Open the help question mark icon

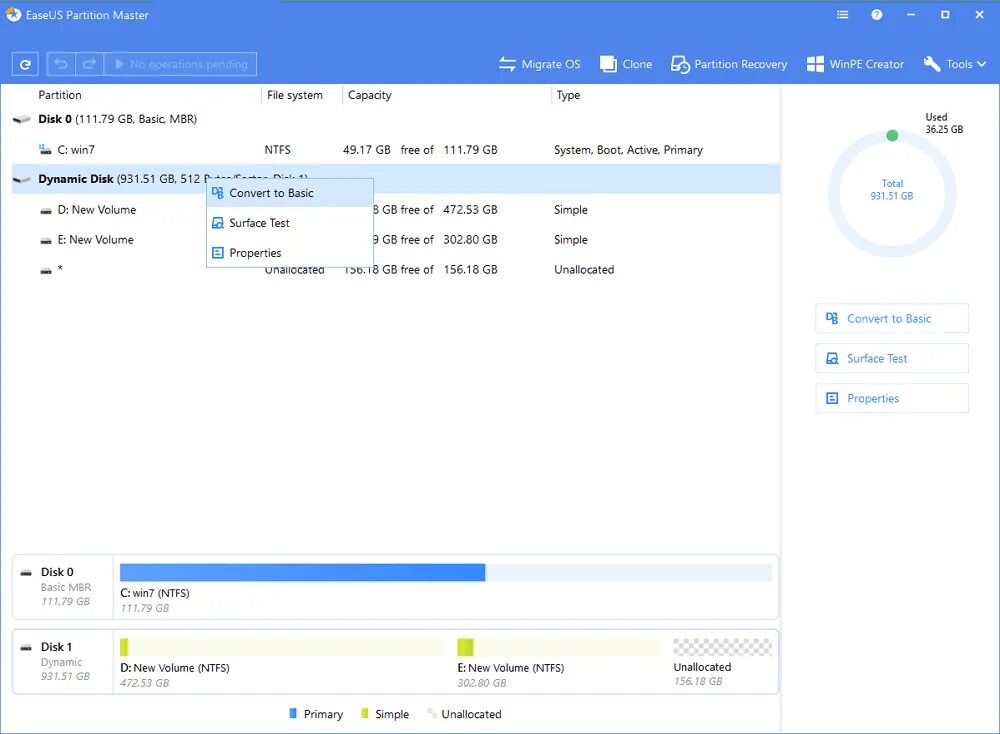[x=877, y=15]
